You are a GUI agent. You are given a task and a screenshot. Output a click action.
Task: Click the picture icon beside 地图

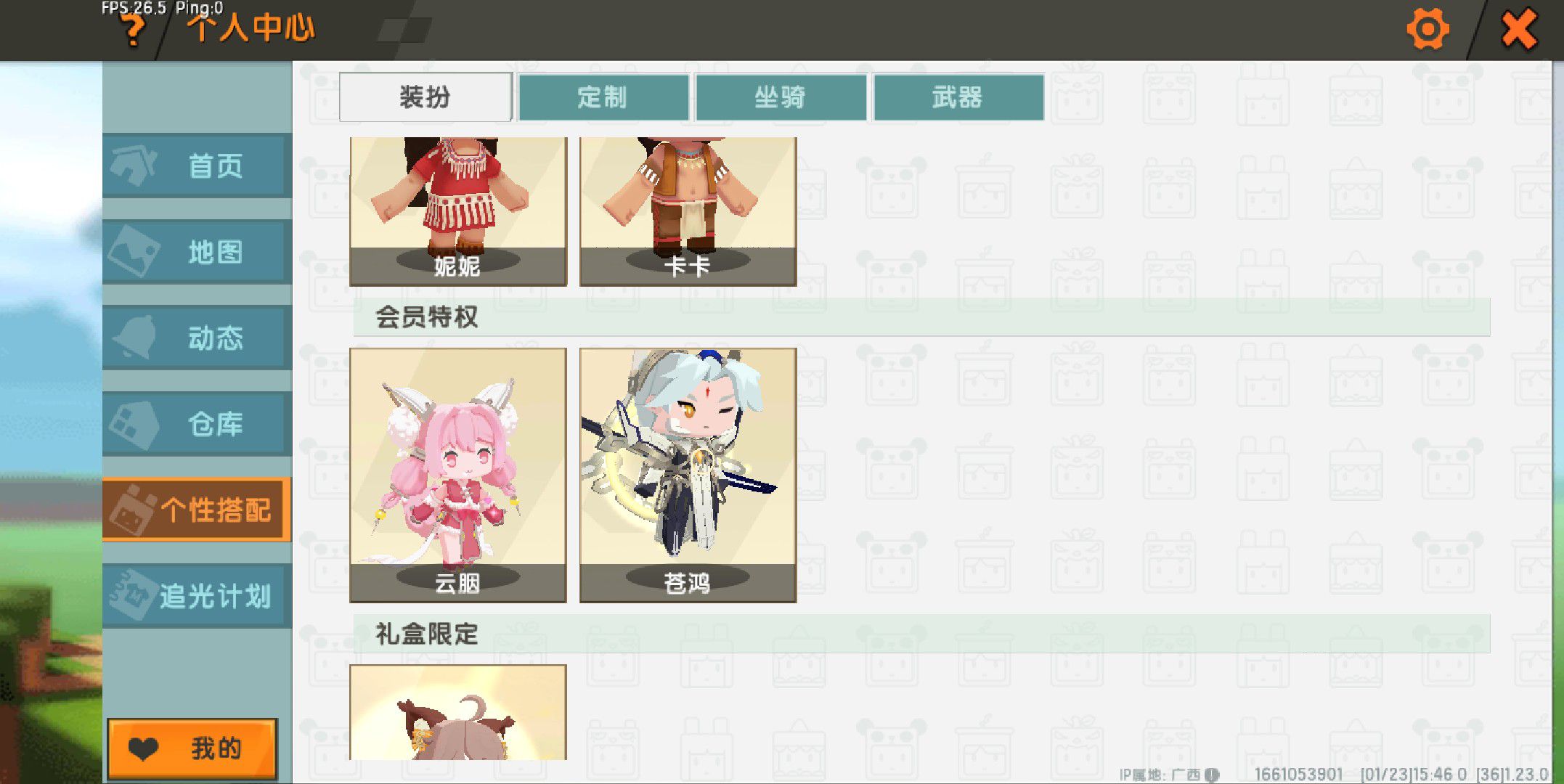click(133, 251)
